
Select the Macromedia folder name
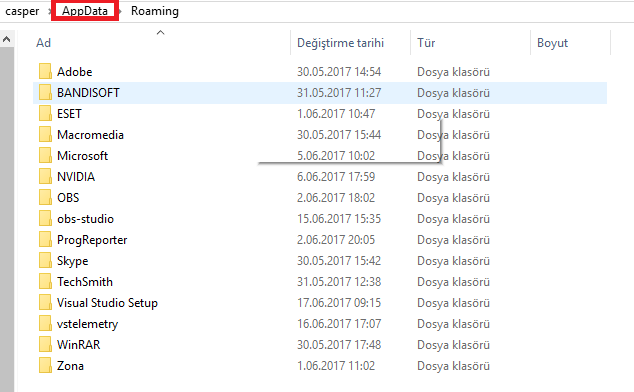(x=90, y=135)
